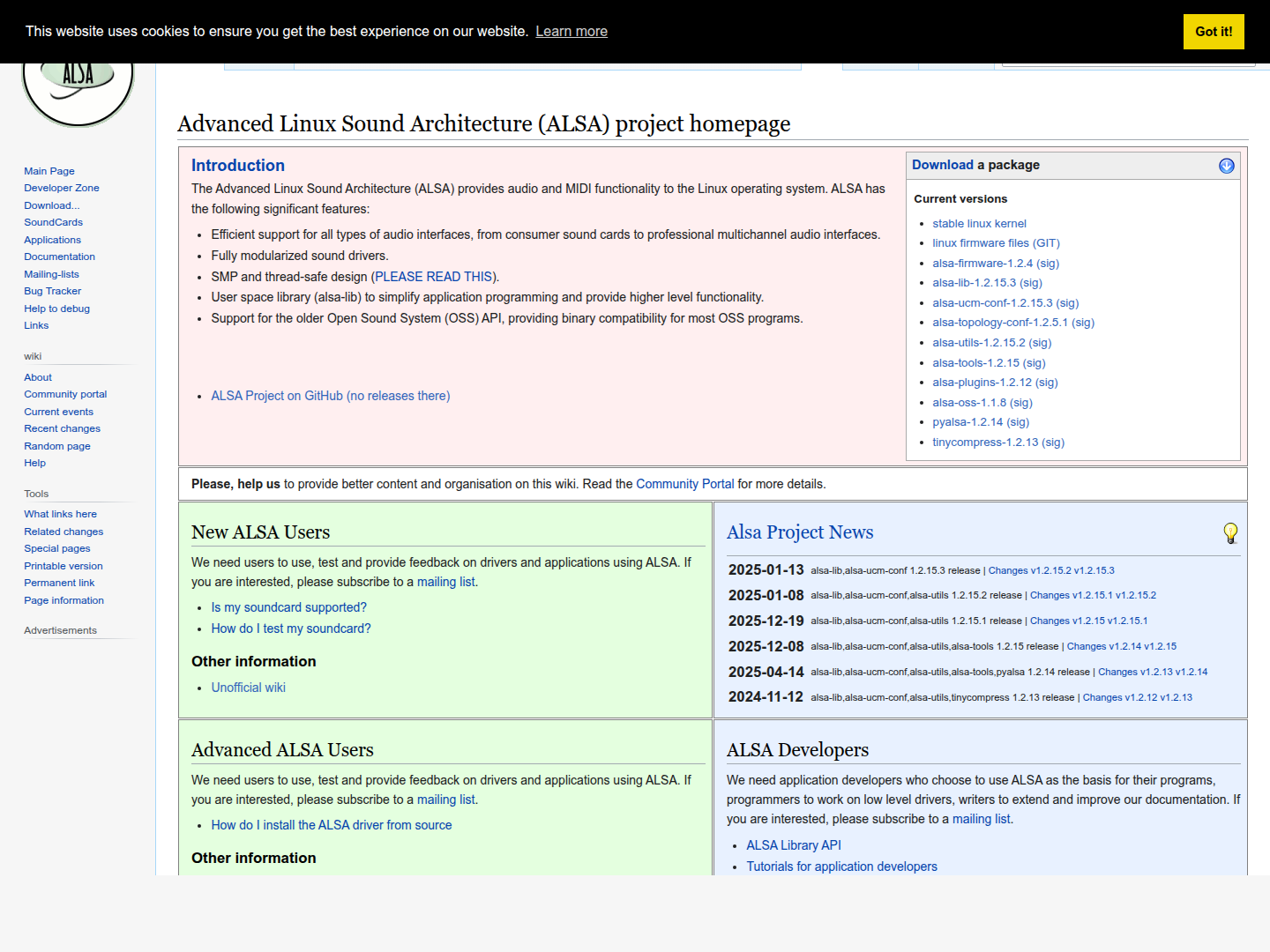Open mailing list link under New ALSA Users
Viewport: 1270px width, 952px height.
pyautogui.click(x=446, y=582)
